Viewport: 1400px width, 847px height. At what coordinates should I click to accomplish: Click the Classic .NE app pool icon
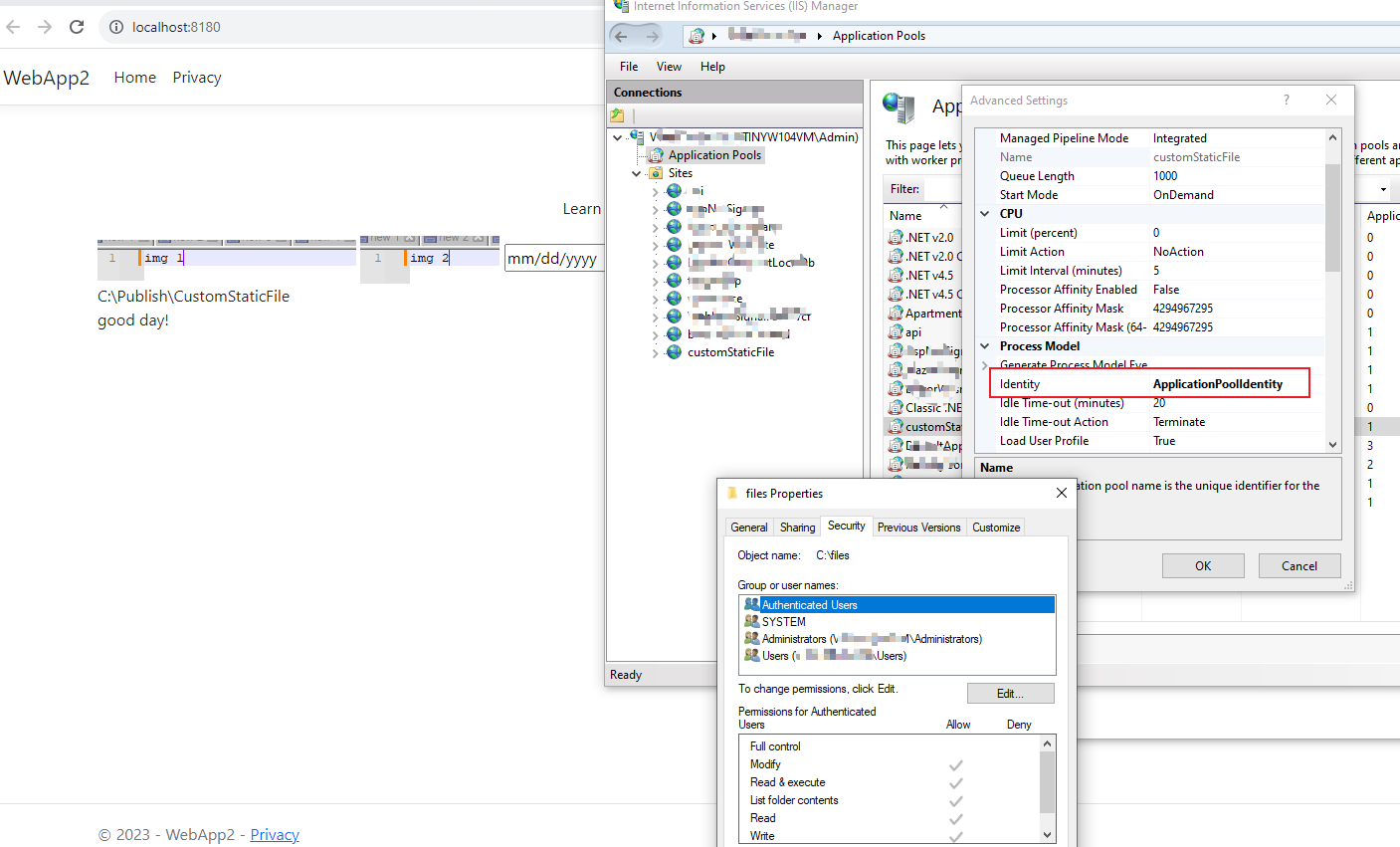[896, 408]
